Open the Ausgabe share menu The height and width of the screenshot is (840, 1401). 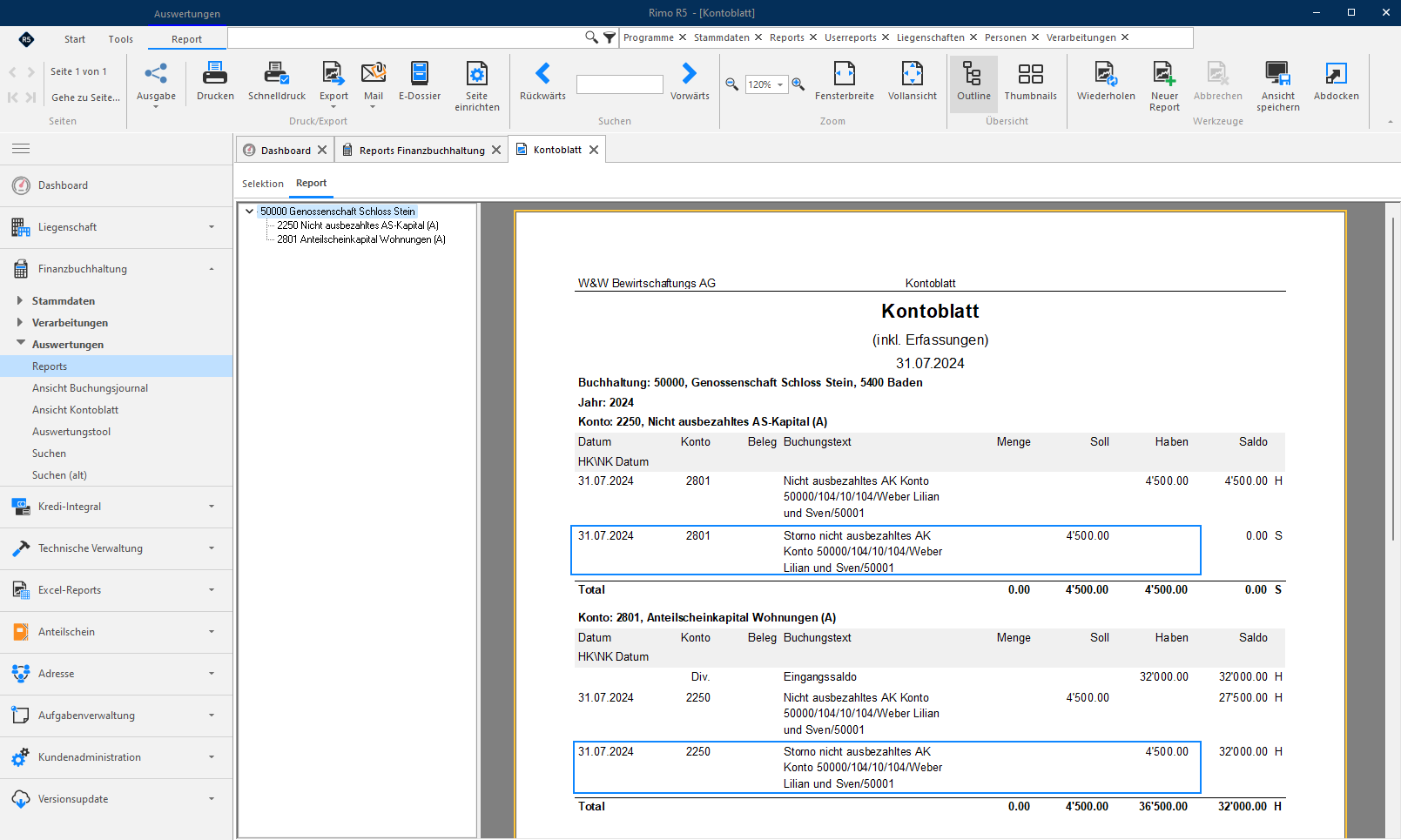(156, 83)
